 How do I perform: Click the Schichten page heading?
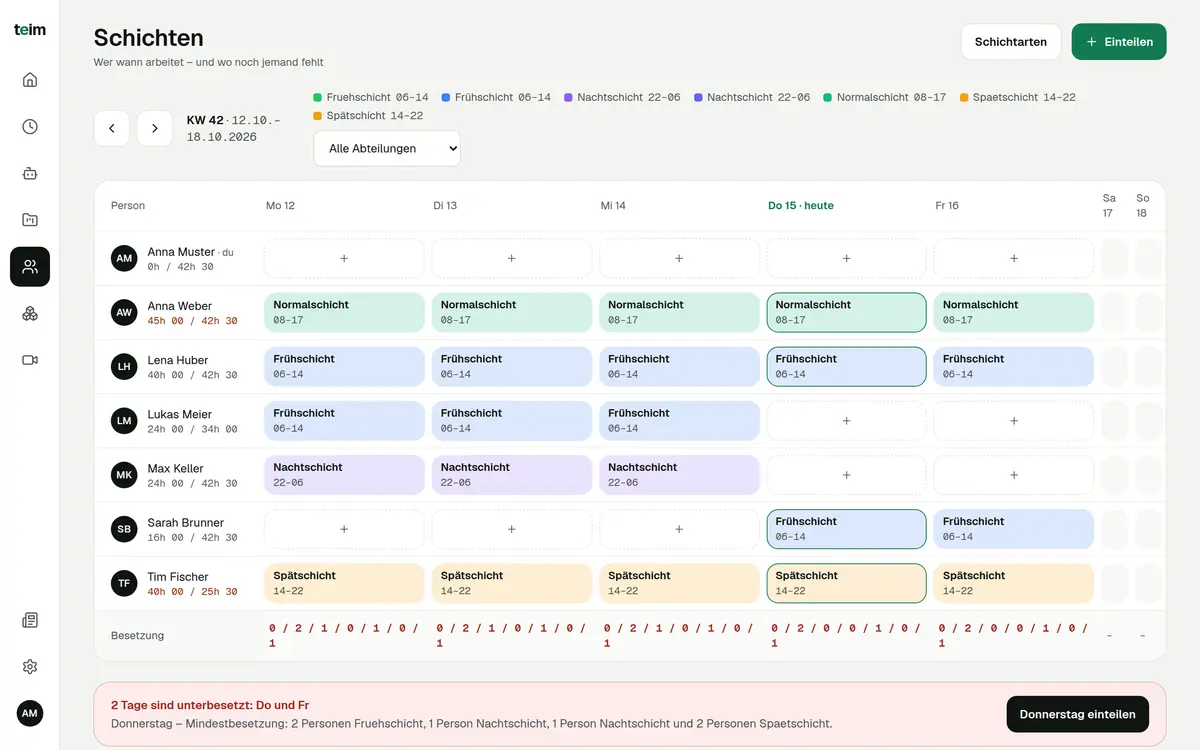[x=149, y=38]
